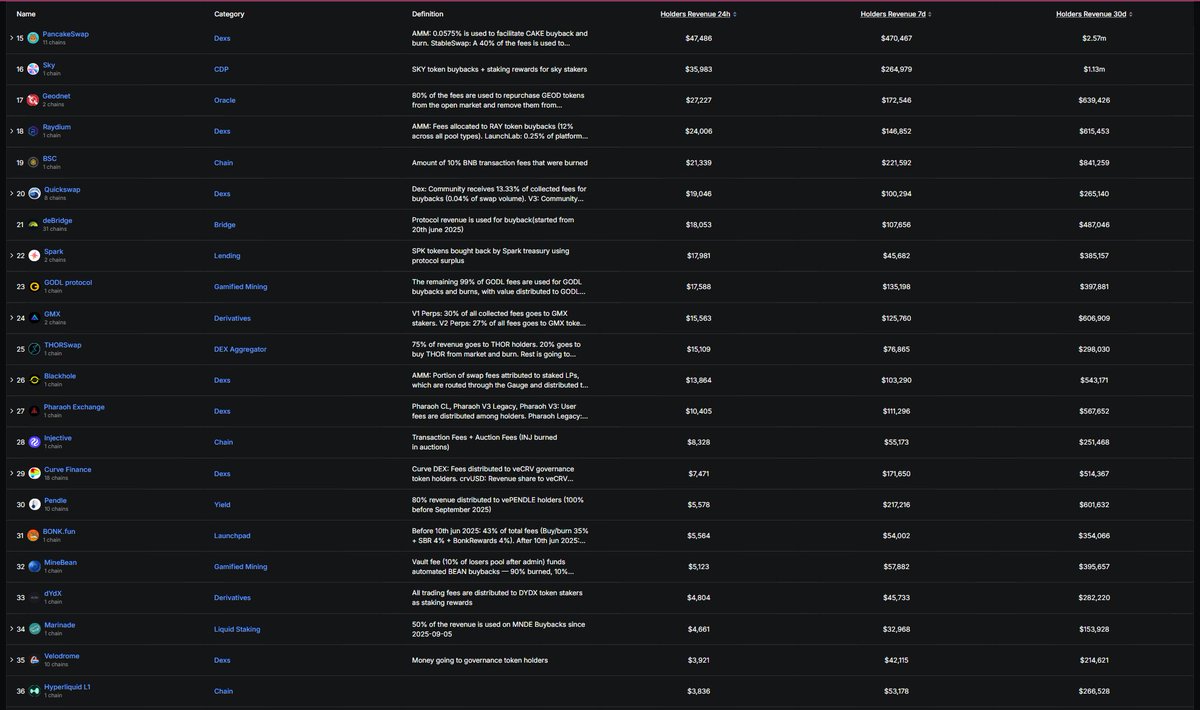Screen dimensions: 1200x710
Task: Open the Yield category link for Pendle
Action: [x=222, y=504]
